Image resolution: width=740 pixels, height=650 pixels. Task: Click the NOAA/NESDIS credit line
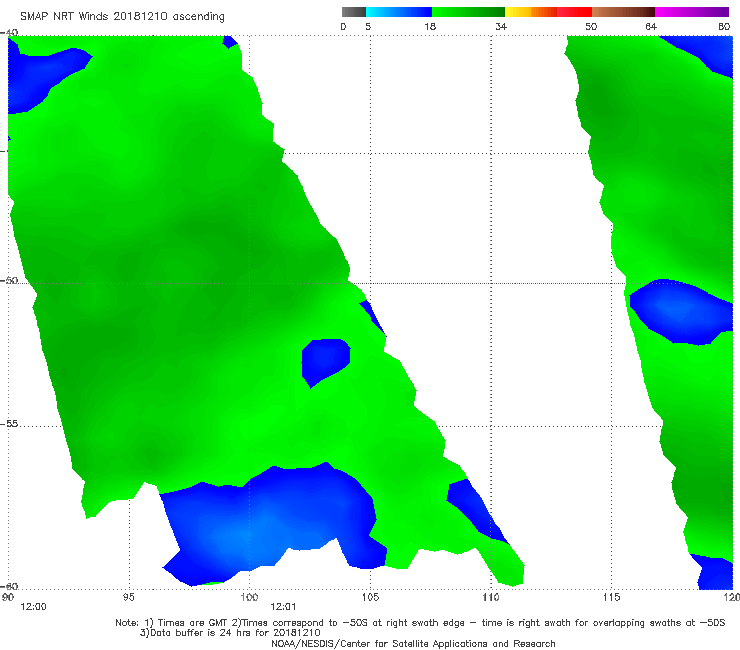413,643
